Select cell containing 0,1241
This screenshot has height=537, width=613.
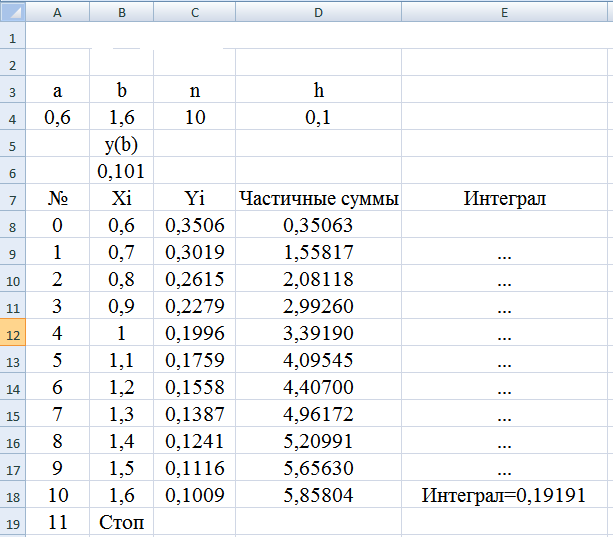(195, 440)
